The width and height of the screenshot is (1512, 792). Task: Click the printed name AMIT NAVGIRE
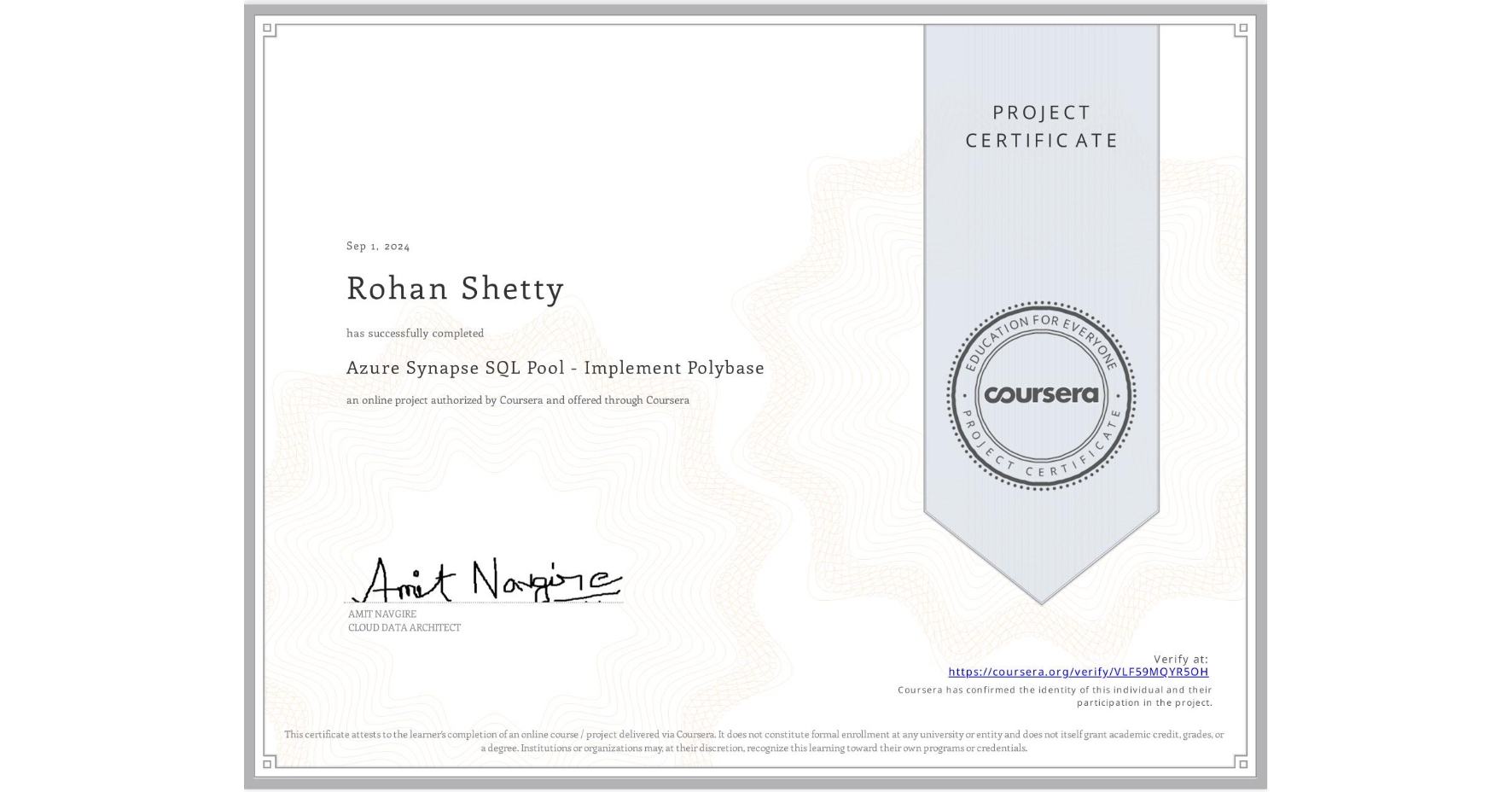coord(382,614)
